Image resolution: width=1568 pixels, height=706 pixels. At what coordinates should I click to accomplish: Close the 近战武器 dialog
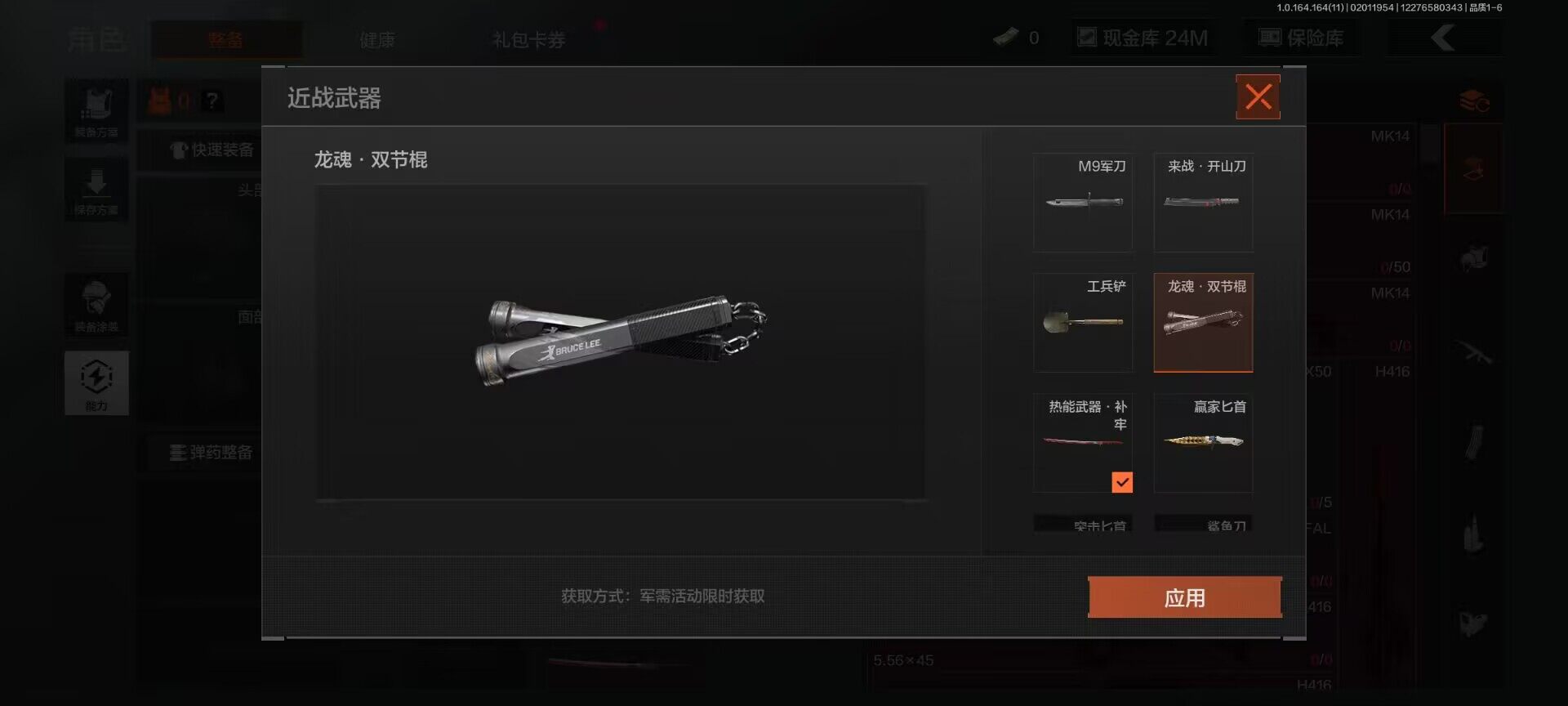point(1258,97)
